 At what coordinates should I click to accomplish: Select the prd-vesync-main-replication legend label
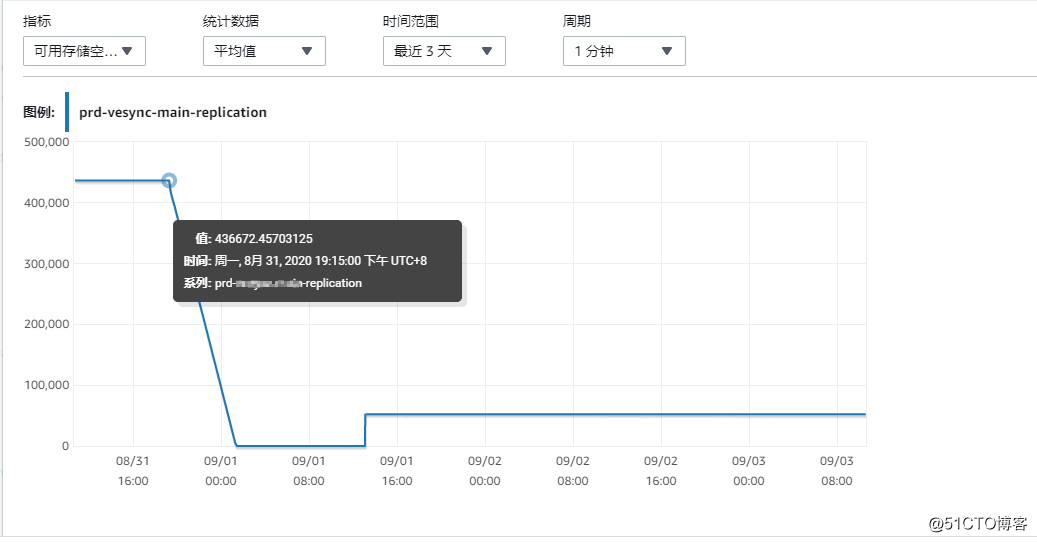173,112
